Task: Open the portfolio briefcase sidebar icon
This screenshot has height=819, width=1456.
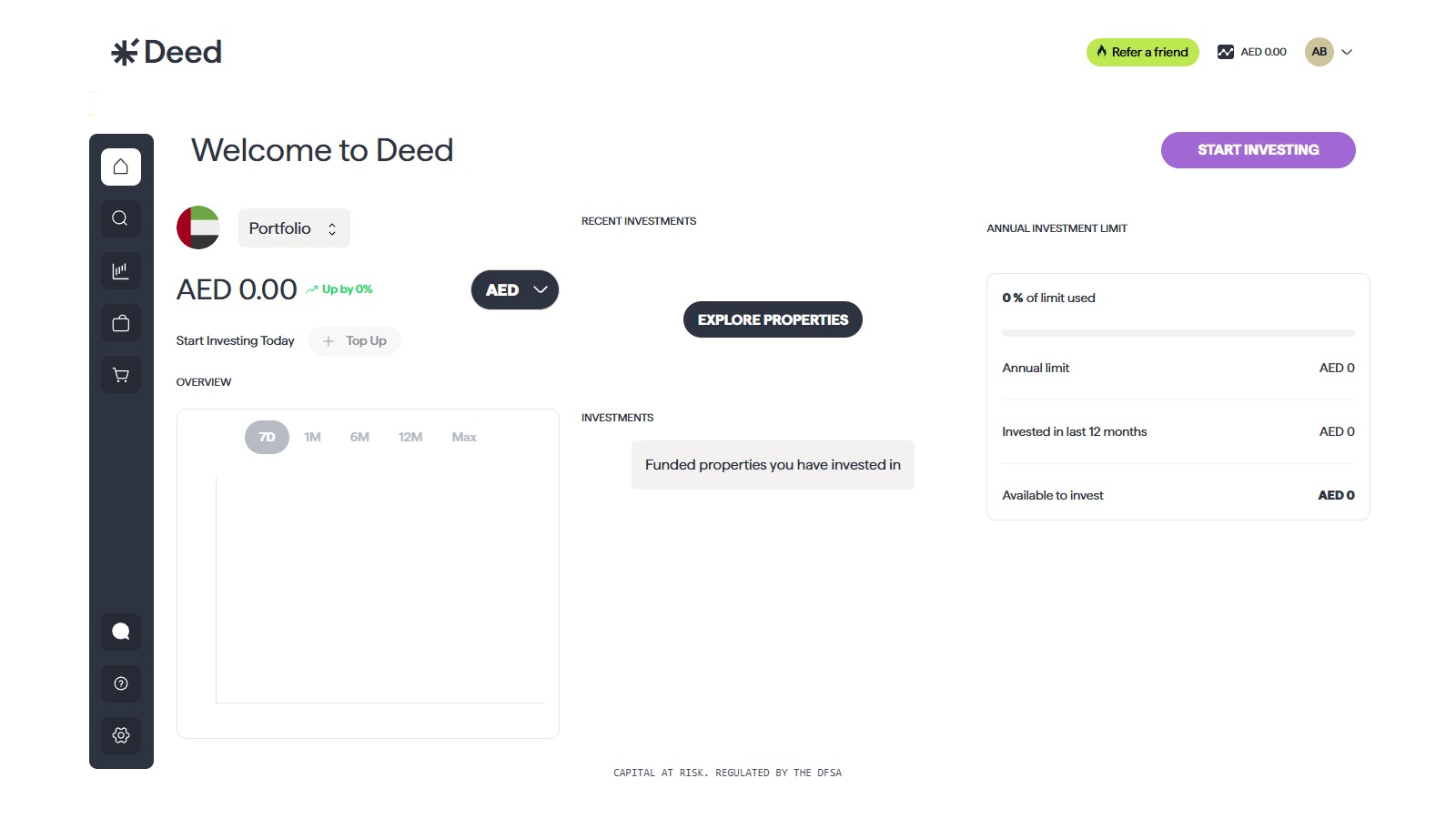Action: (121, 323)
